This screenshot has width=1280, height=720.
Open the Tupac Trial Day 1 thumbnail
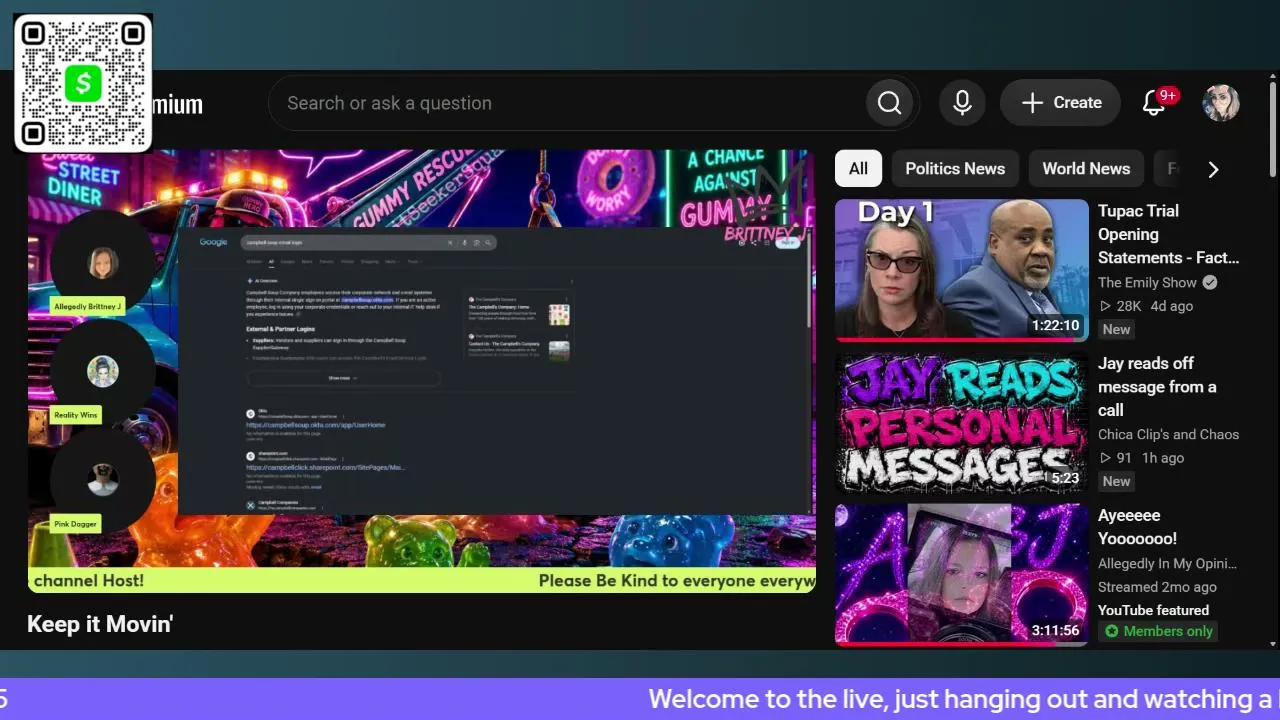click(962, 270)
